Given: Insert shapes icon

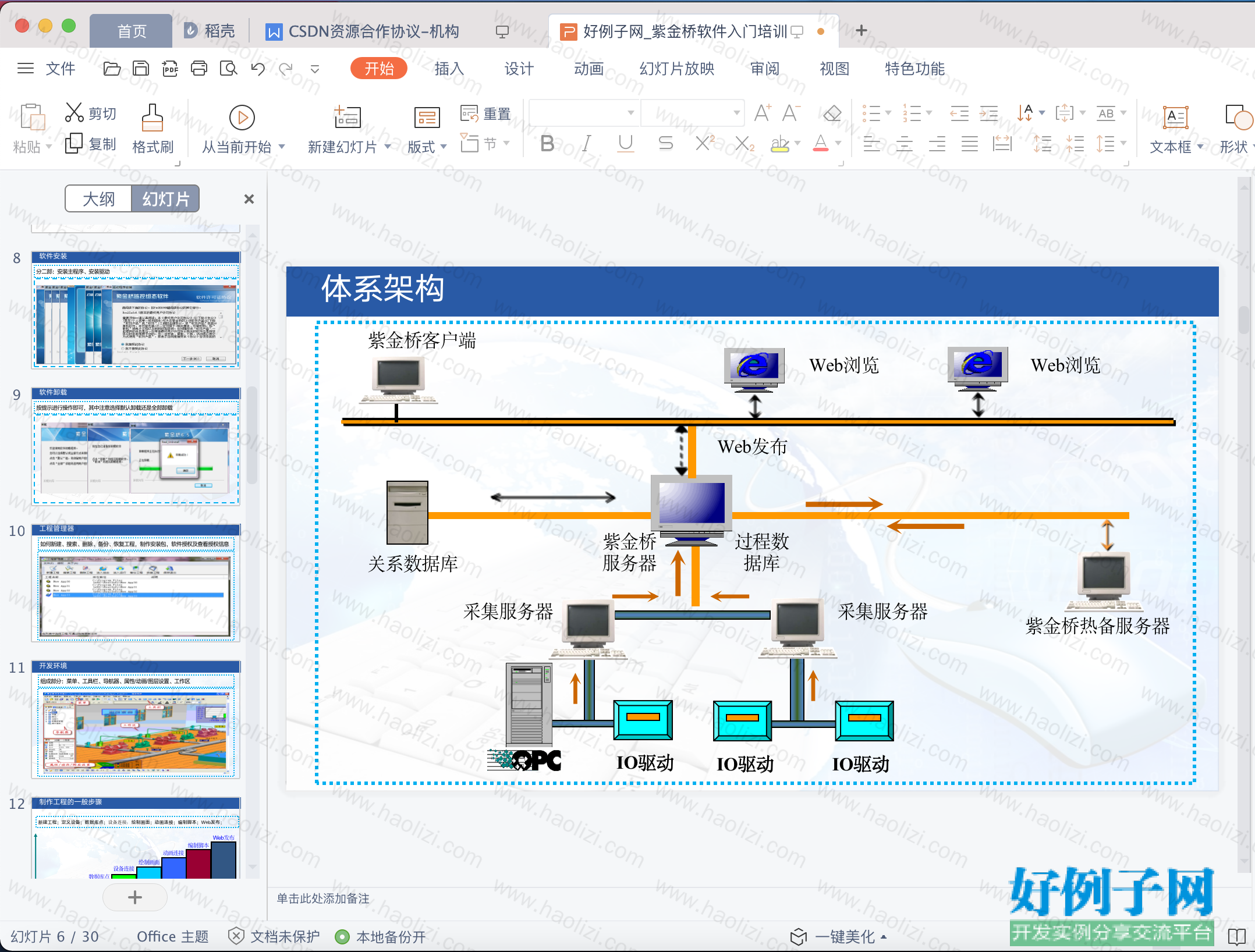Looking at the screenshot, I should tap(1239, 117).
